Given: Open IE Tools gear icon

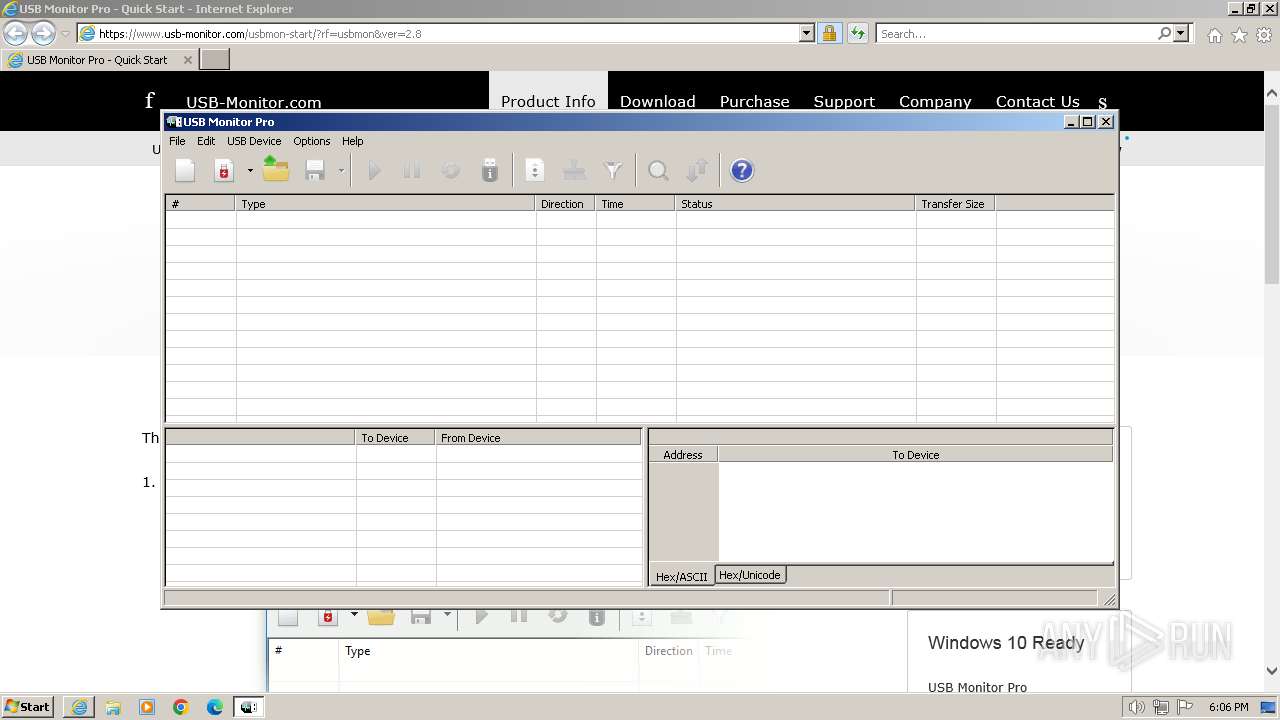Looking at the screenshot, I should click(x=1264, y=35).
